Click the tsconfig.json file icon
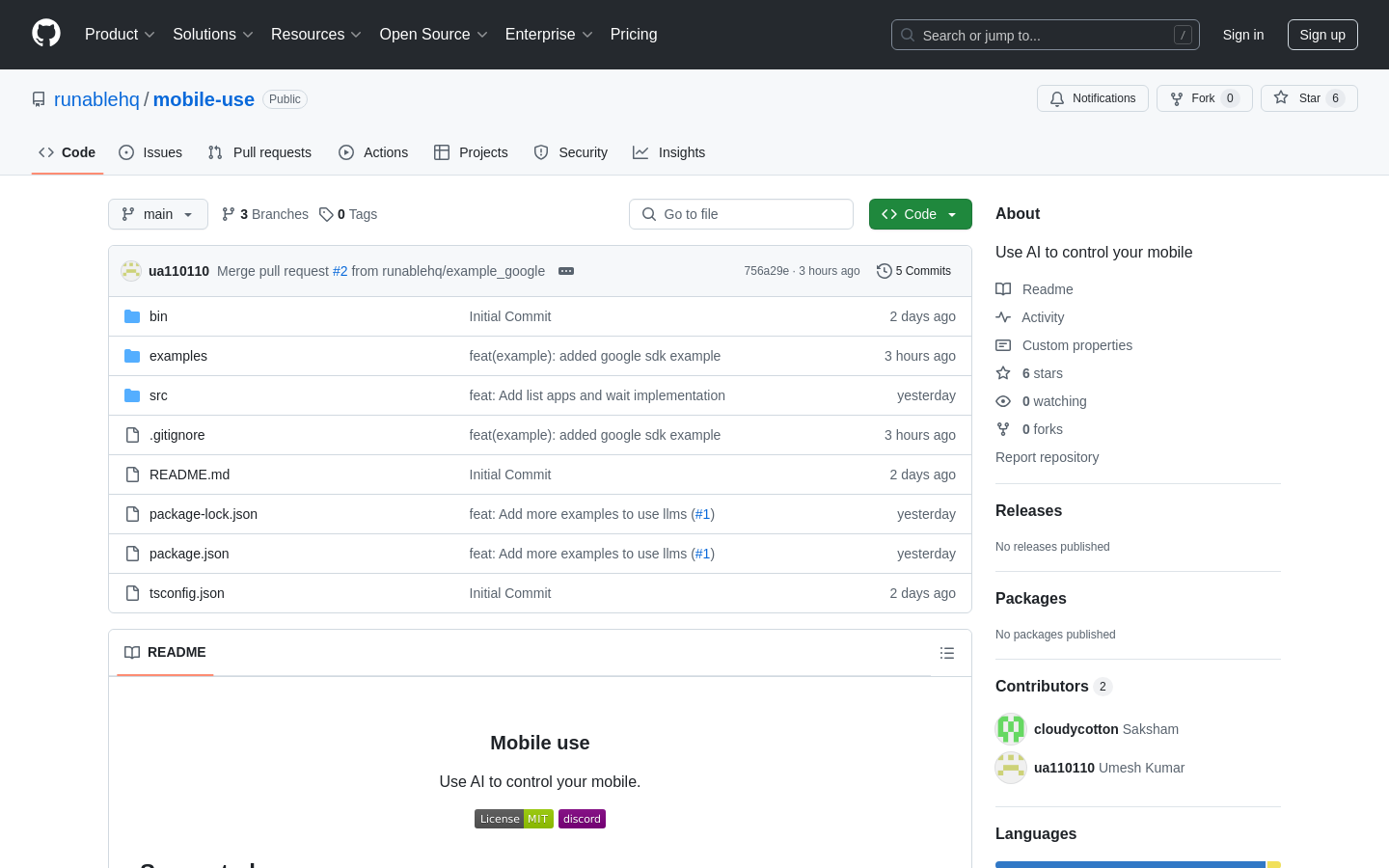 (x=132, y=593)
